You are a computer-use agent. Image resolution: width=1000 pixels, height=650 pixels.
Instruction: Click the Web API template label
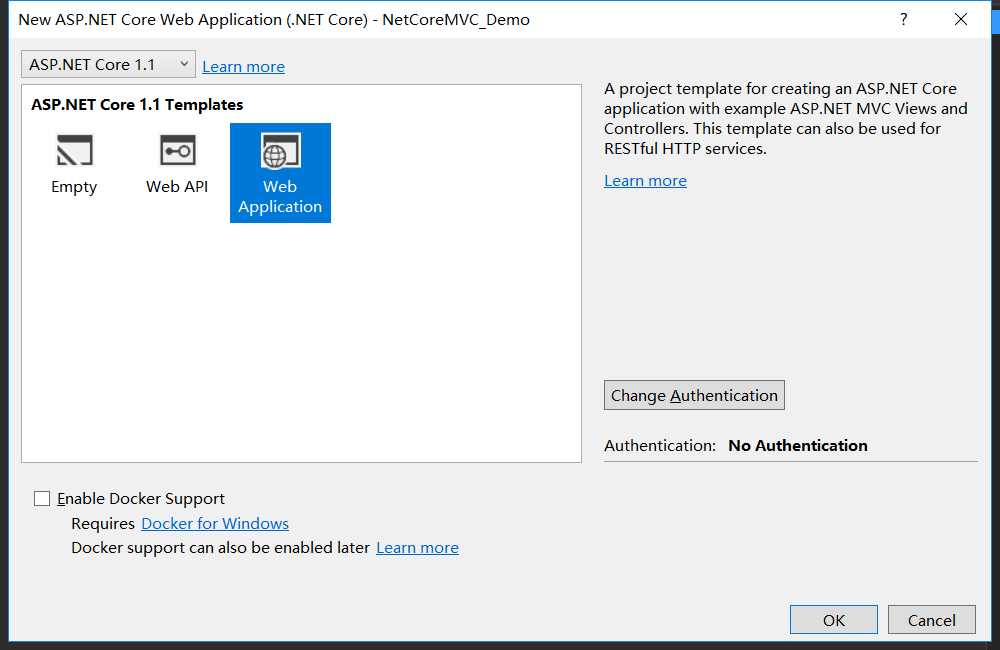pyautogui.click(x=177, y=187)
